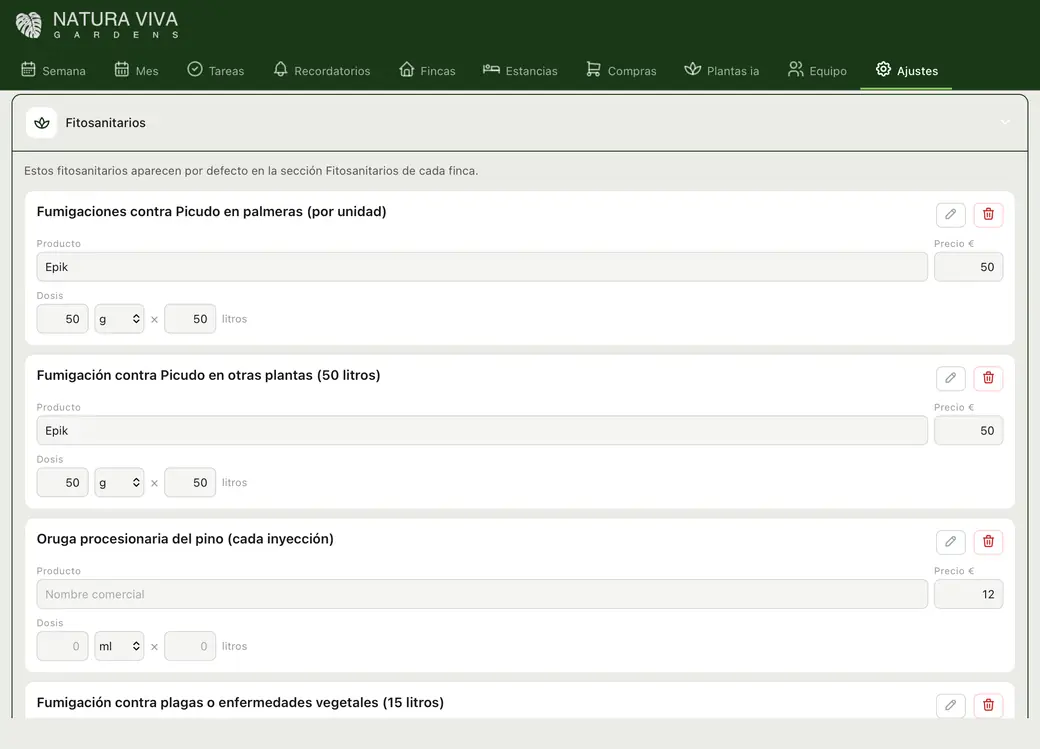Delete Fumigación contra plagas o enfermedades entry
Image resolution: width=1040 pixels, height=749 pixels.
[x=988, y=705]
